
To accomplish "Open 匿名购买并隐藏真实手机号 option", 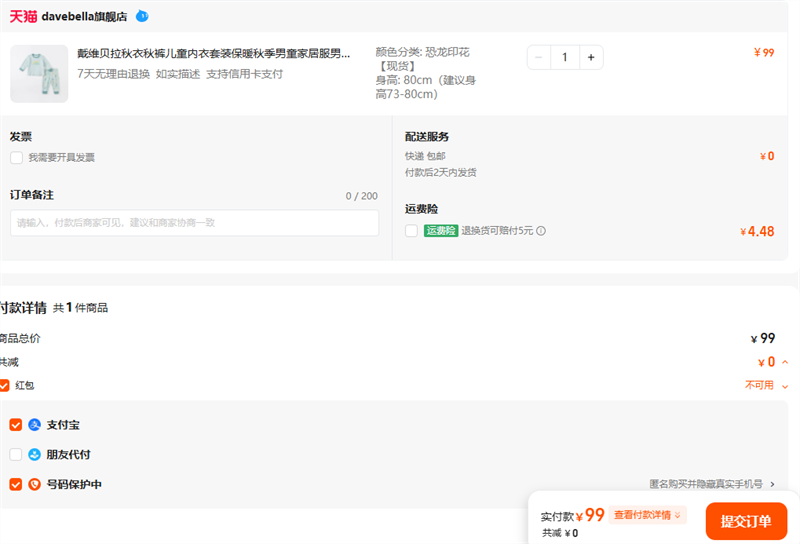I will point(710,484).
